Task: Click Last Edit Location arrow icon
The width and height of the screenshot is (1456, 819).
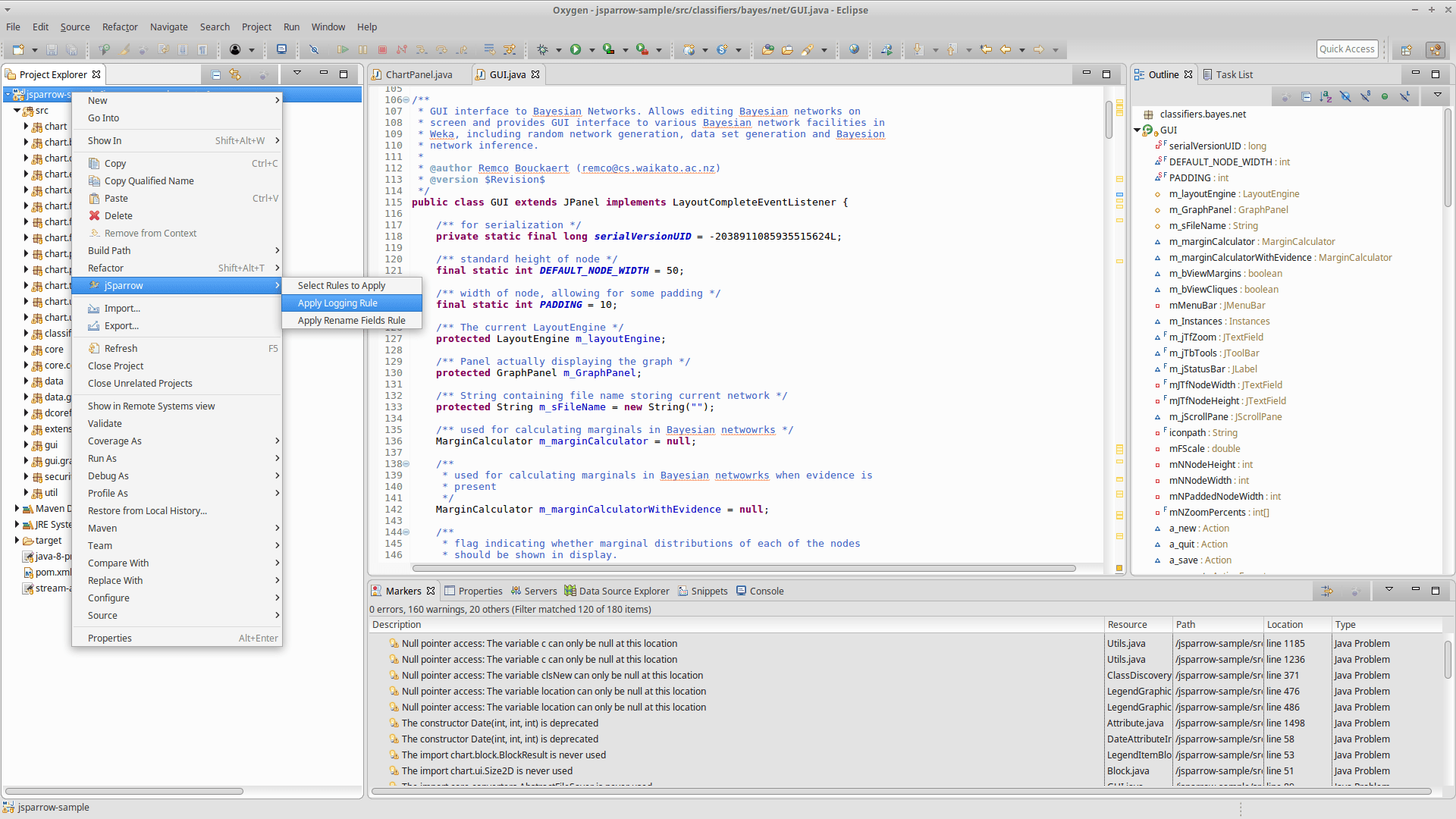Action: pyautogui.click(x=986, y=50)
